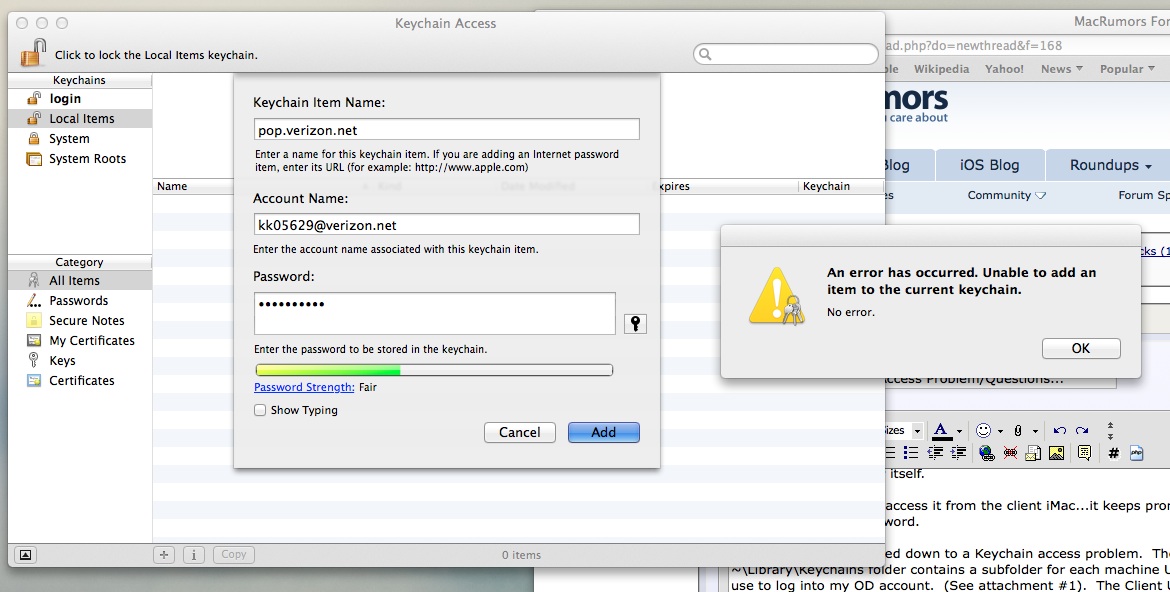Select the Passwords category
Screen dimensions: 1170x592
coord(80,301)
